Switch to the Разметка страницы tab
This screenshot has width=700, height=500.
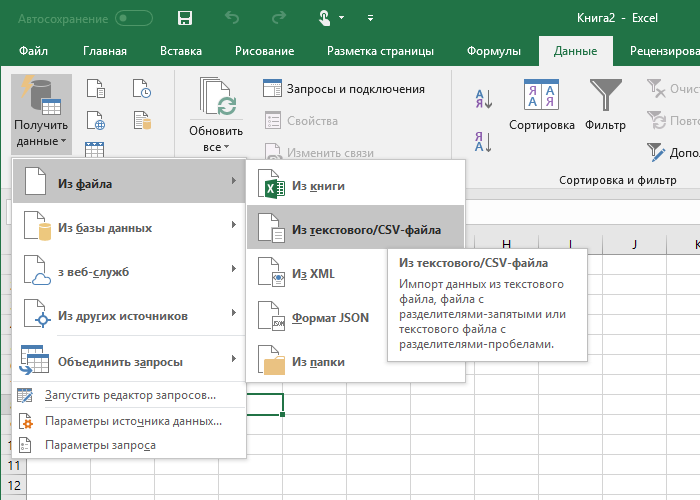click(x=380, y=51)
